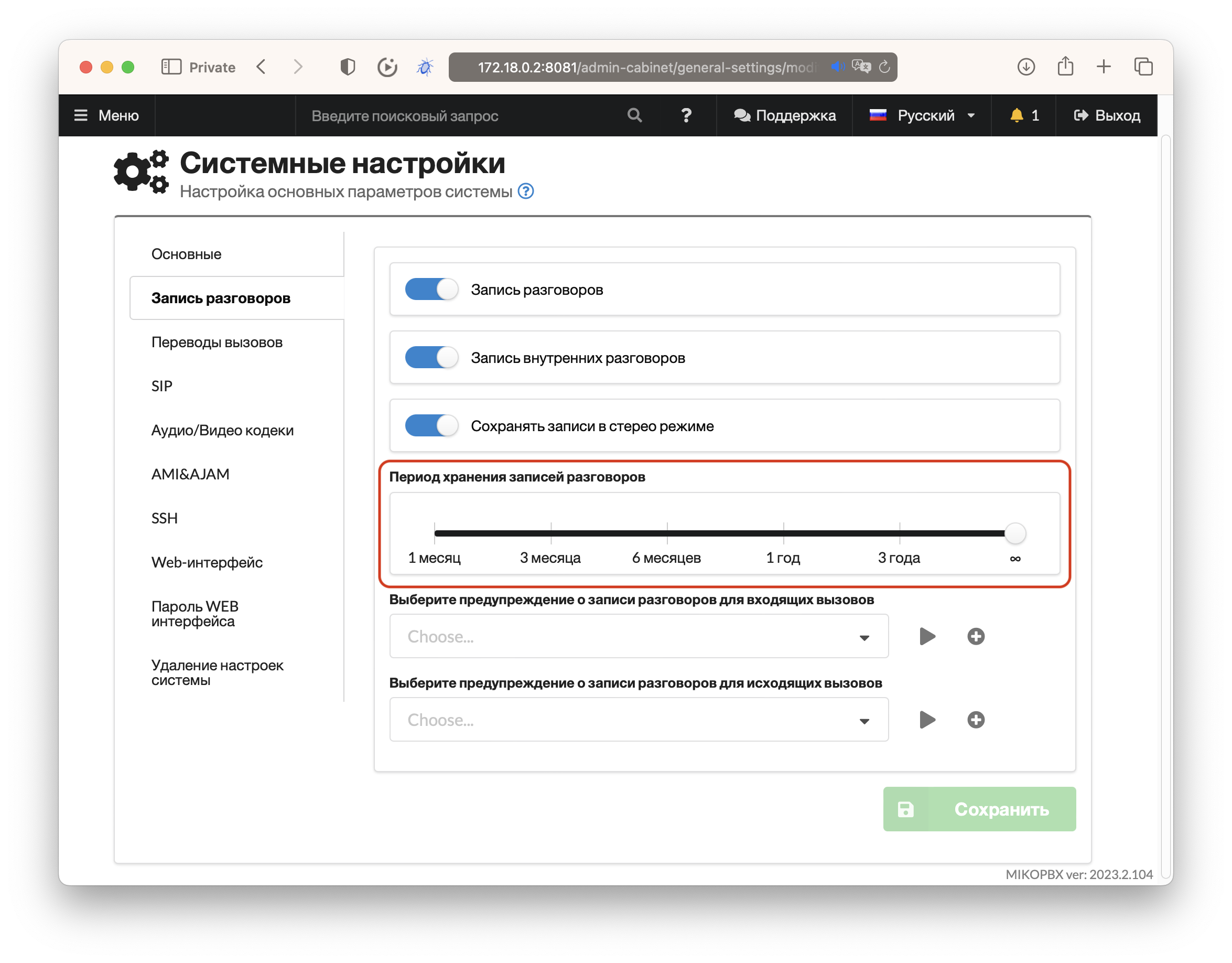Toggle Сохранять записи в стерео режиме

click(x=431, y=425)
